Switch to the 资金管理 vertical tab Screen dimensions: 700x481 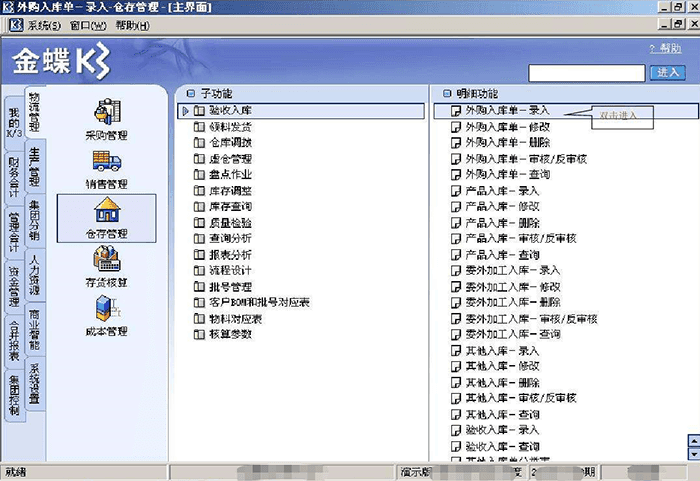coord(14,286)
